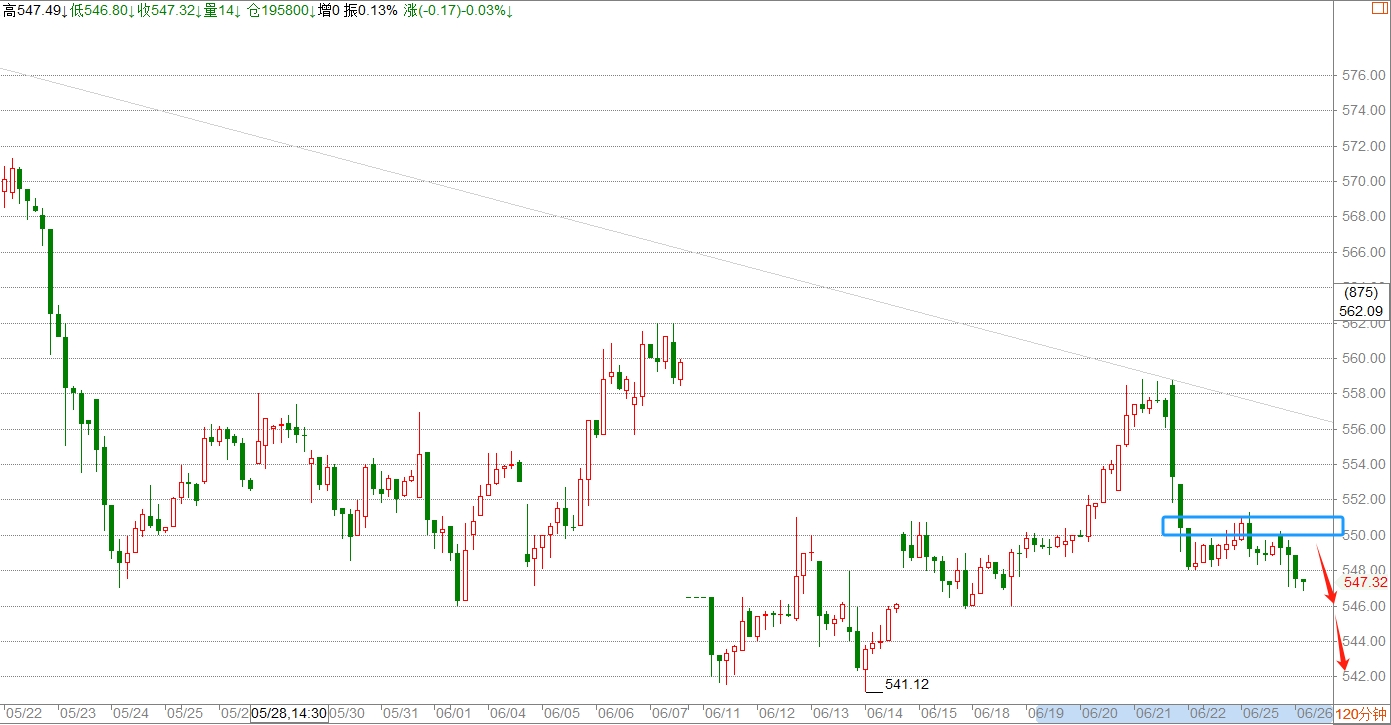Select the 06/07 date on time axis
Viewport: 1391px width, 725px height.
(669, 714)
